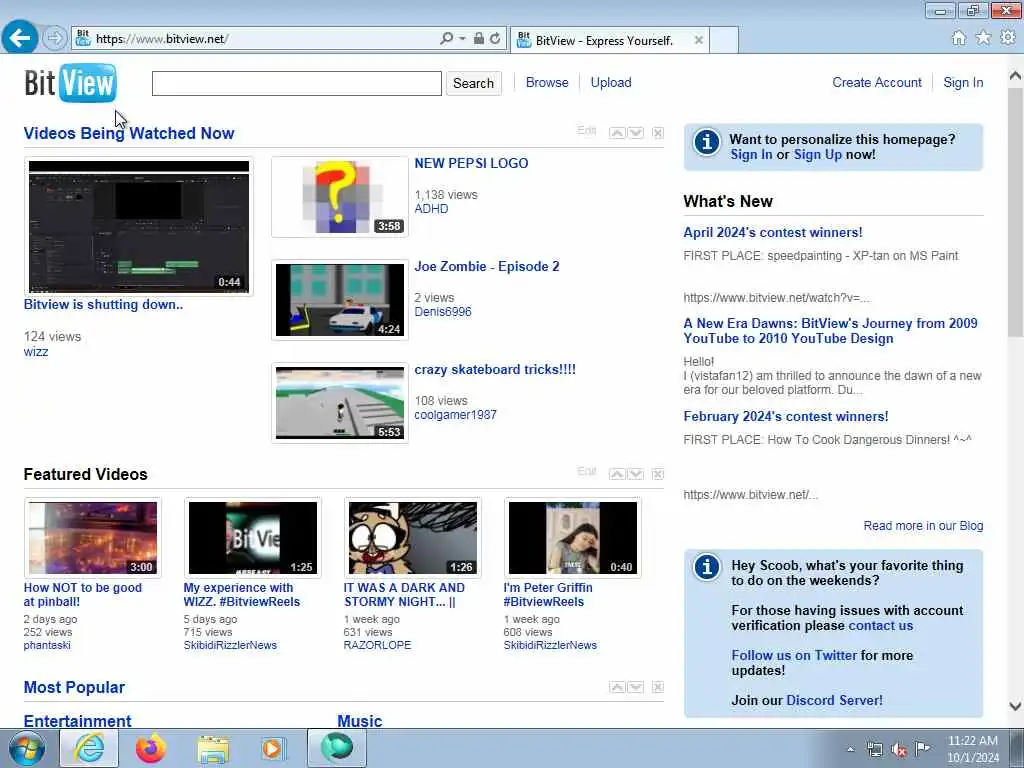Open Windows Explorer folder on taskbar
Viewport: 1024px width, 768px height.
[213, 749]
